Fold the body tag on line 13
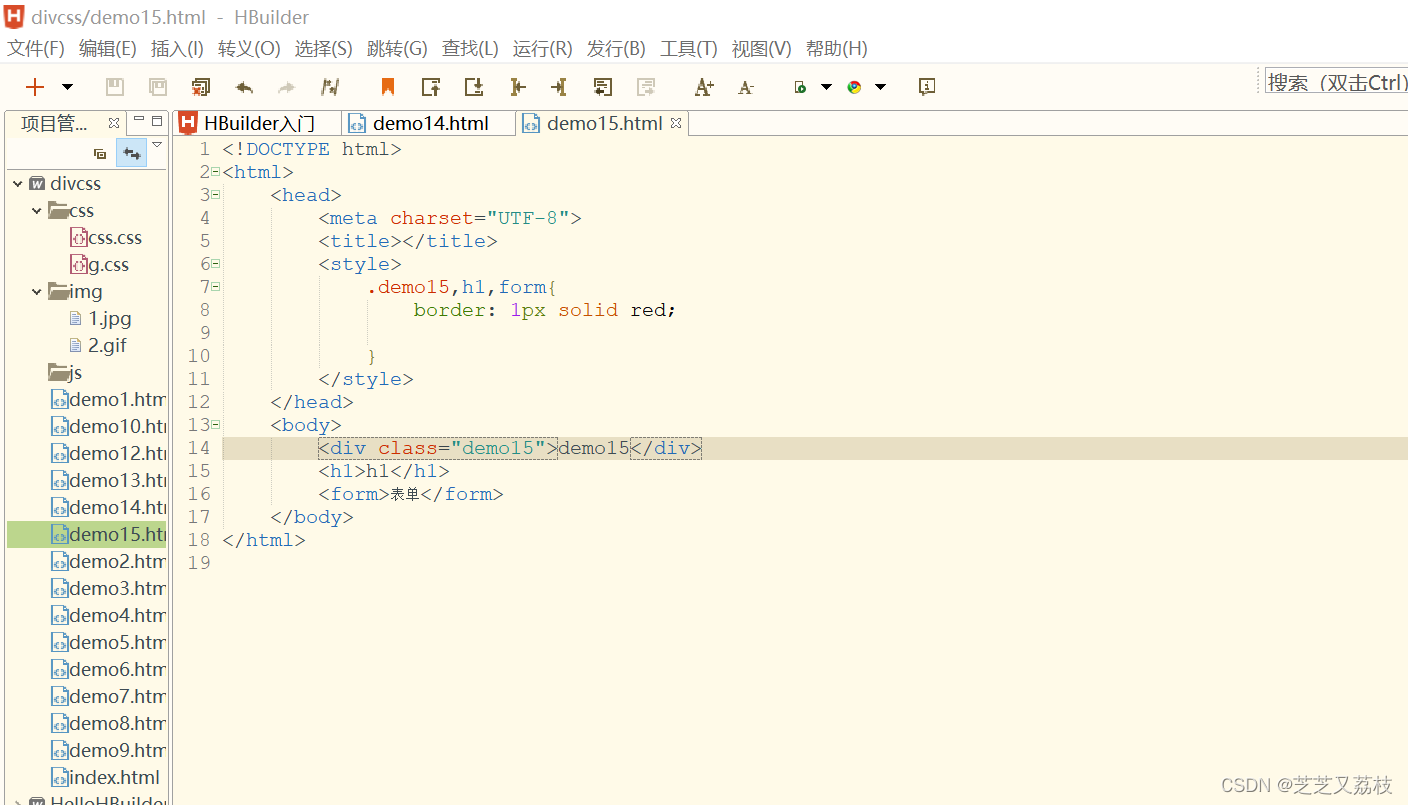The height and width of the screenshot is (805, 1408). point(215,425)
